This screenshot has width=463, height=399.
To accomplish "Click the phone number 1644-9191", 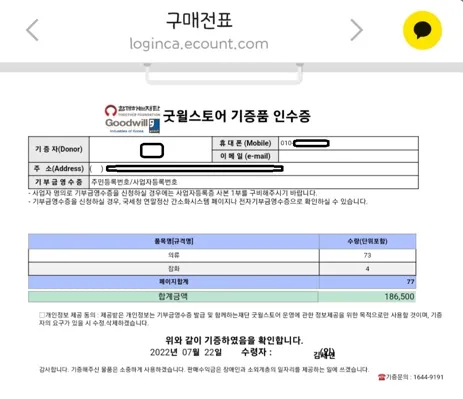I will (x=428, y=377).
